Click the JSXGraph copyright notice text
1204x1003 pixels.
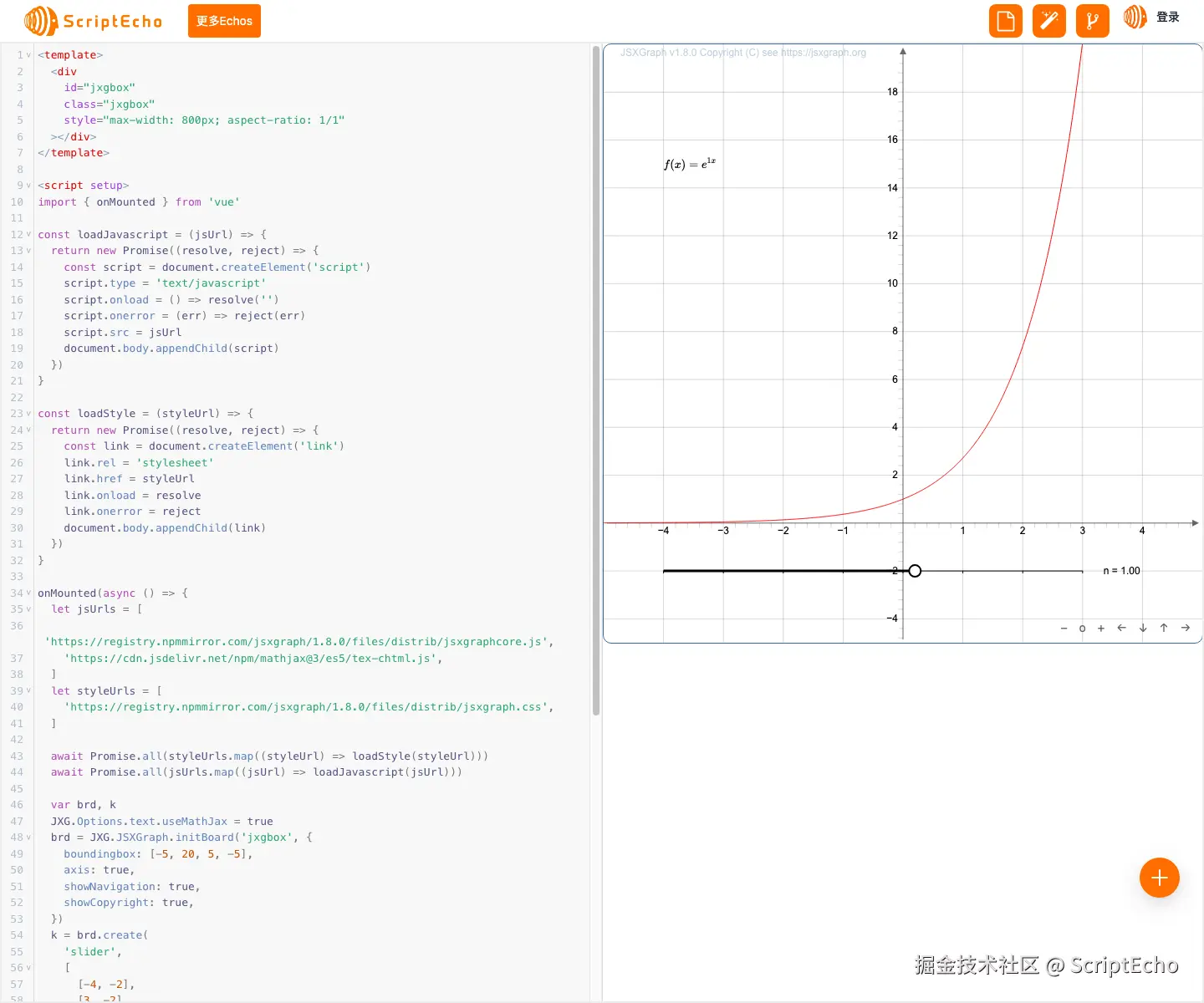tap(743, 53)
